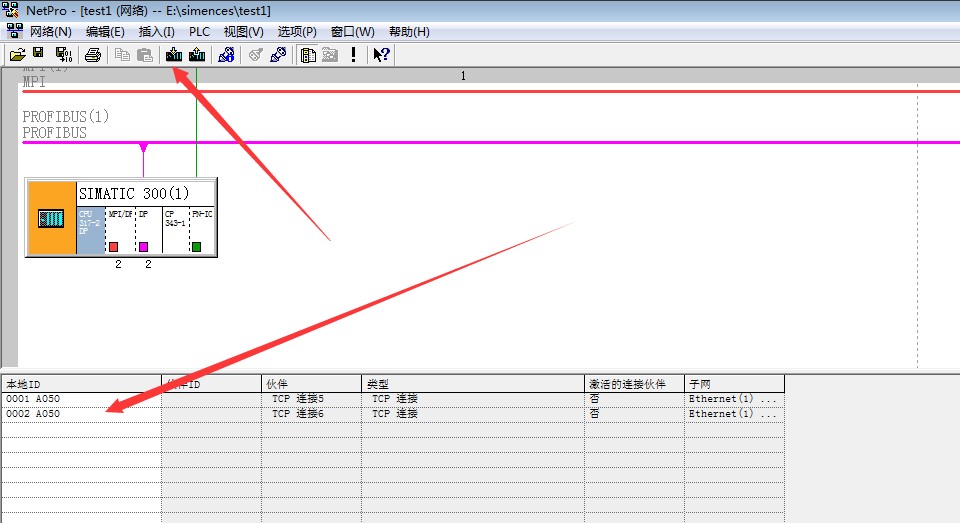
Task: Click the Save floppy disk icon
Action: tap(39, 54)
